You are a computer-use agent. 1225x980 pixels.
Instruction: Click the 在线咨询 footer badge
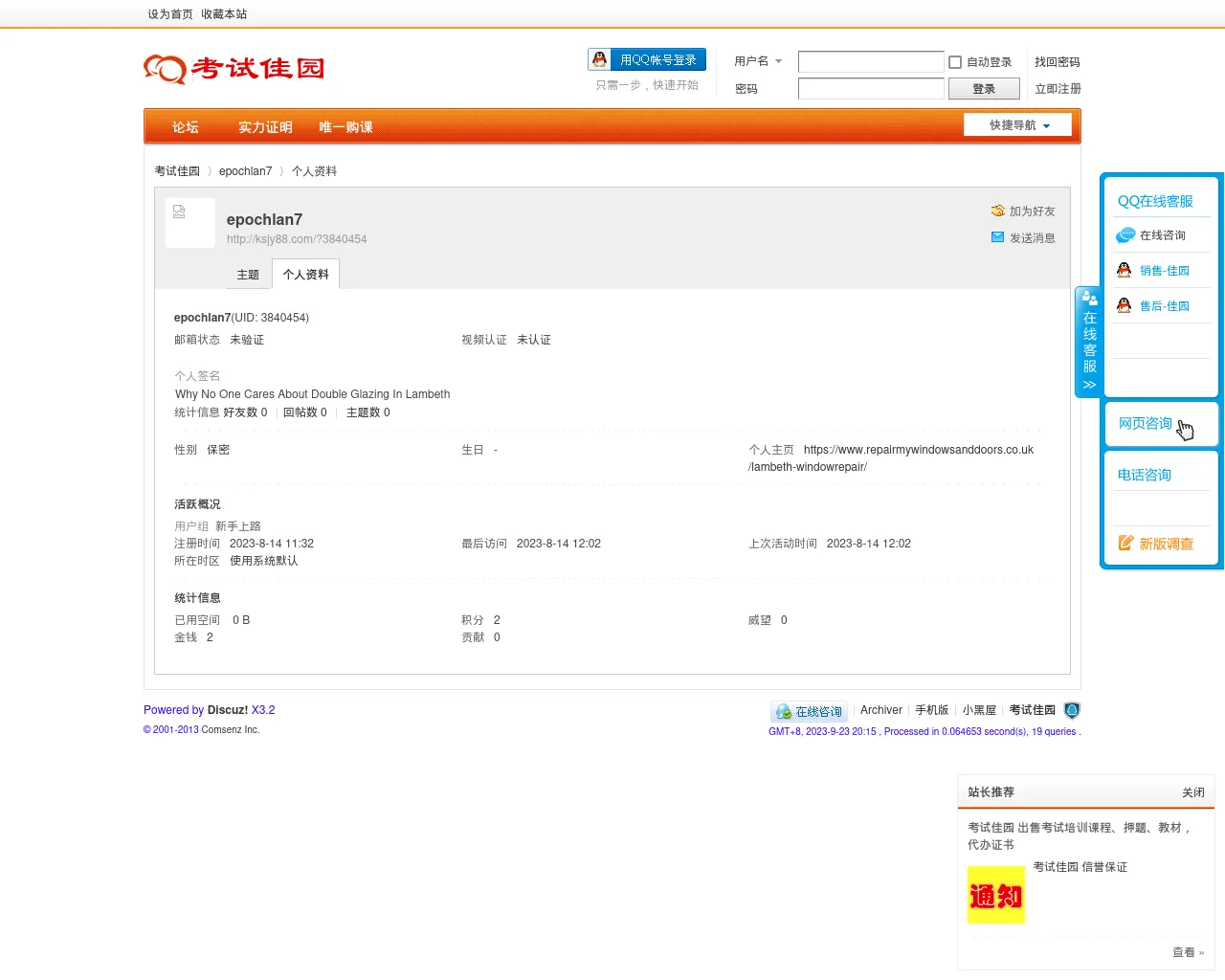coord(810,711)
